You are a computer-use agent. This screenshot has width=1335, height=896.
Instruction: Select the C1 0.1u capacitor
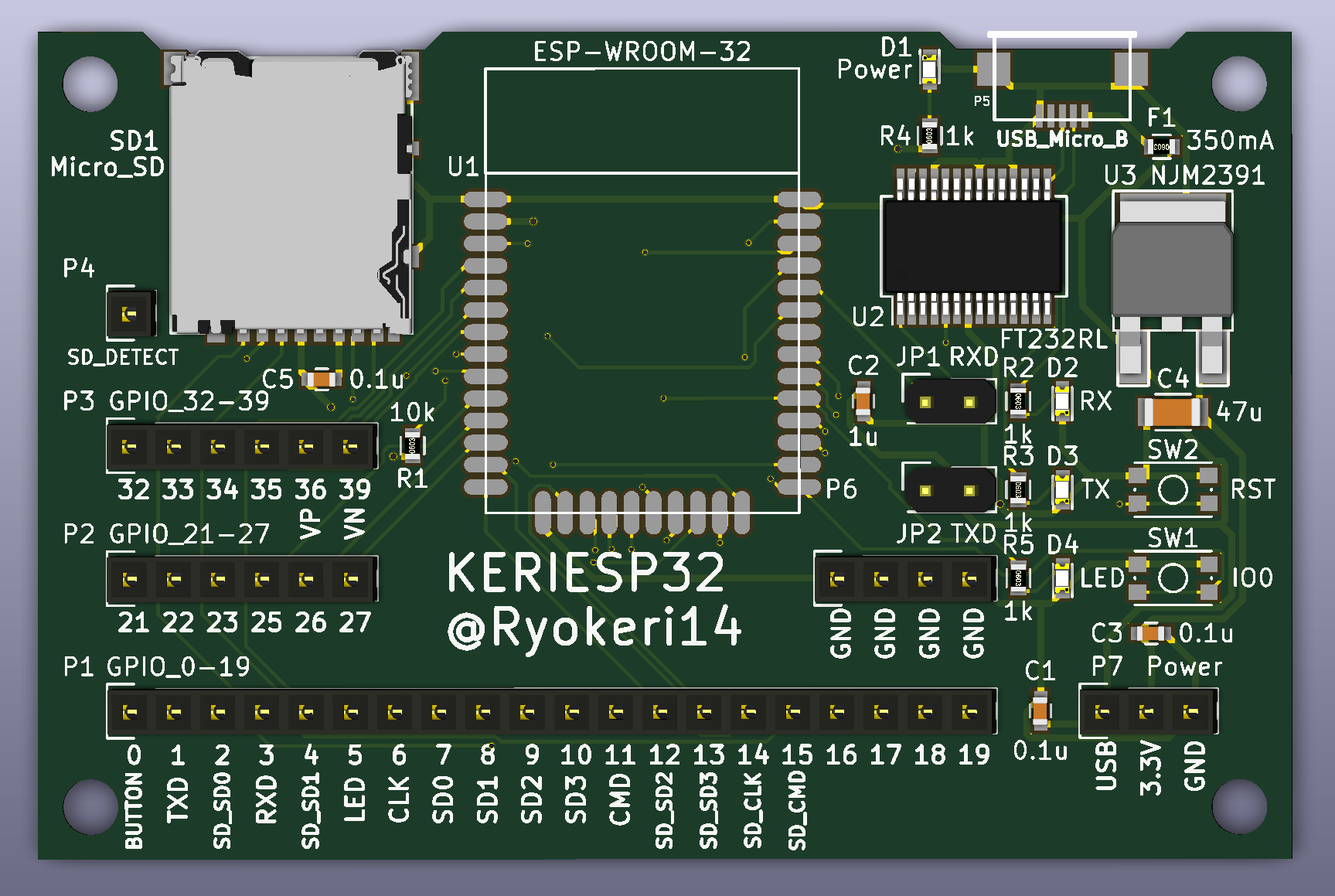click(x=1040, y=710)
